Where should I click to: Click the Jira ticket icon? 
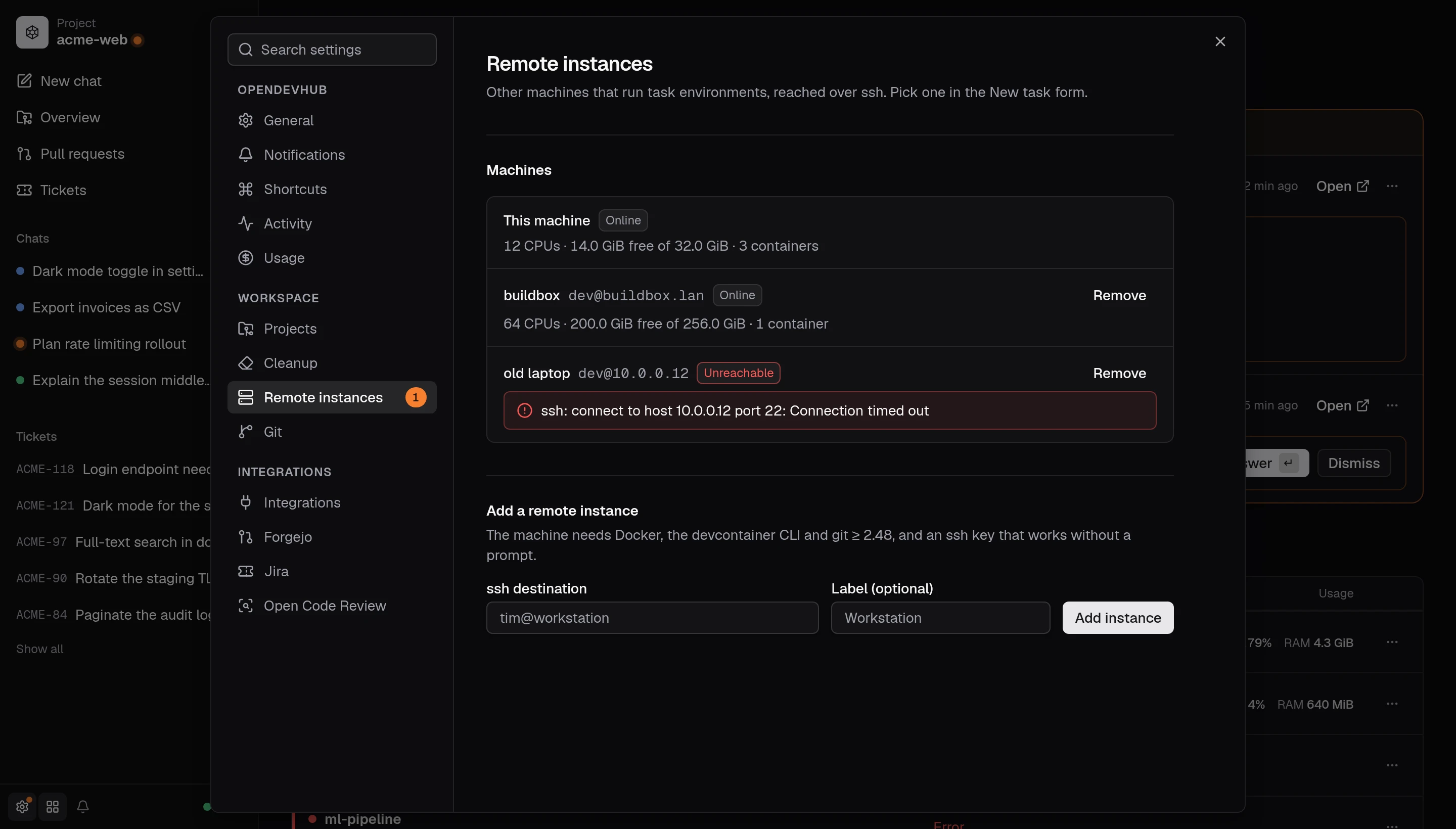(x=245, y=571)
